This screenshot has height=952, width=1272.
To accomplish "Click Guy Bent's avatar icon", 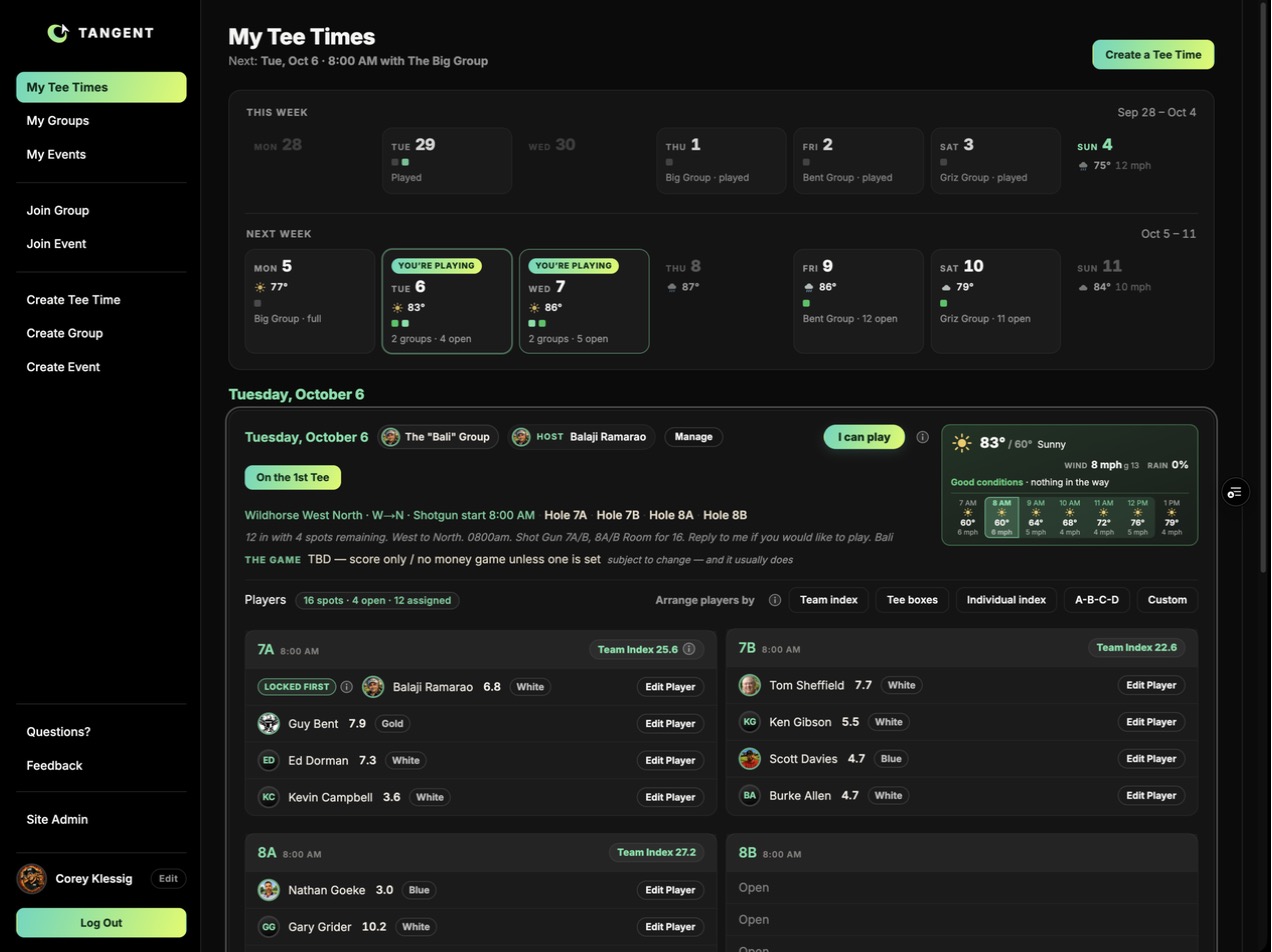I will [x=268, y=724].
